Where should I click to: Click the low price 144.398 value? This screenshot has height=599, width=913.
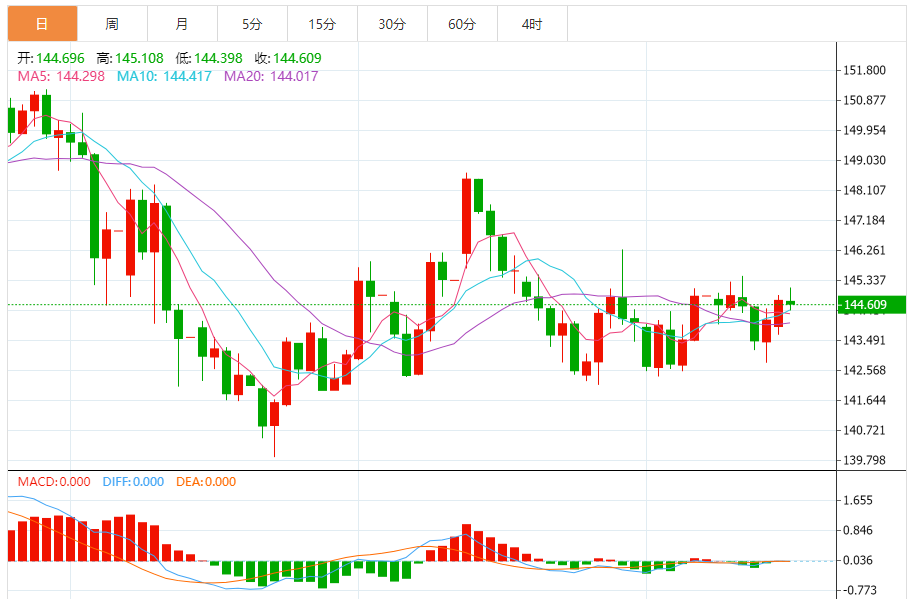click(218, 58)
